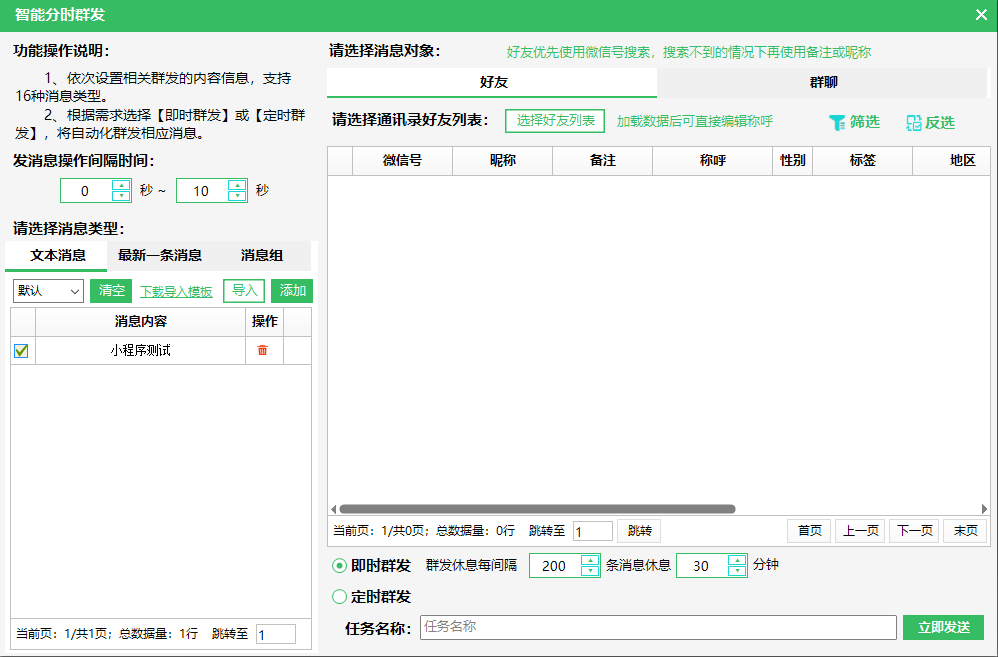Click the 称呼 column header
Viewport: 998px width, 657px height.
[x=713, y=160]
